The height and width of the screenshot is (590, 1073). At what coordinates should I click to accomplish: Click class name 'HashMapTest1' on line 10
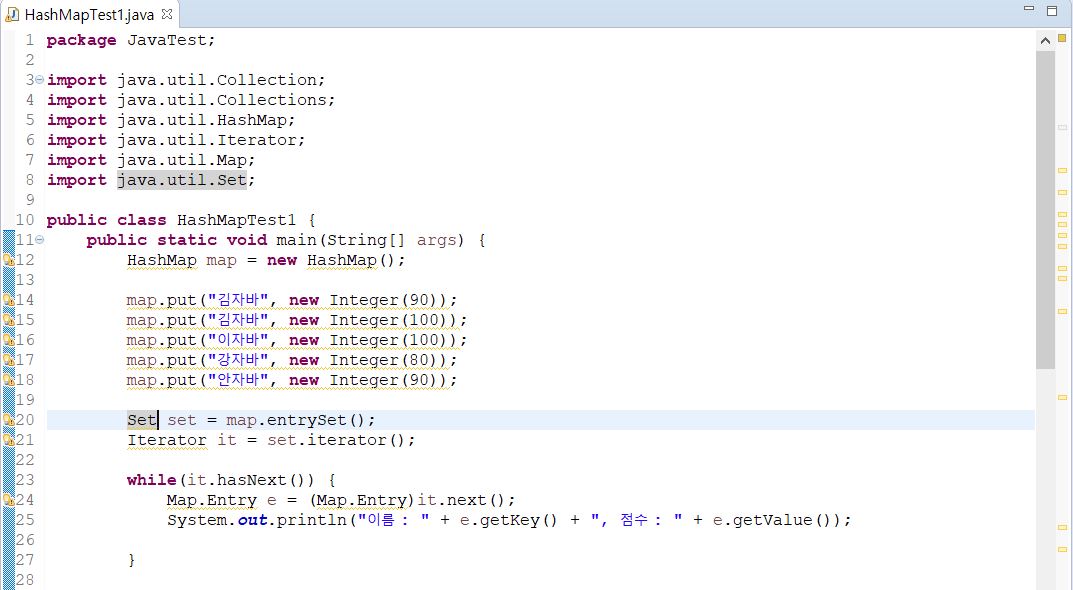236,220
